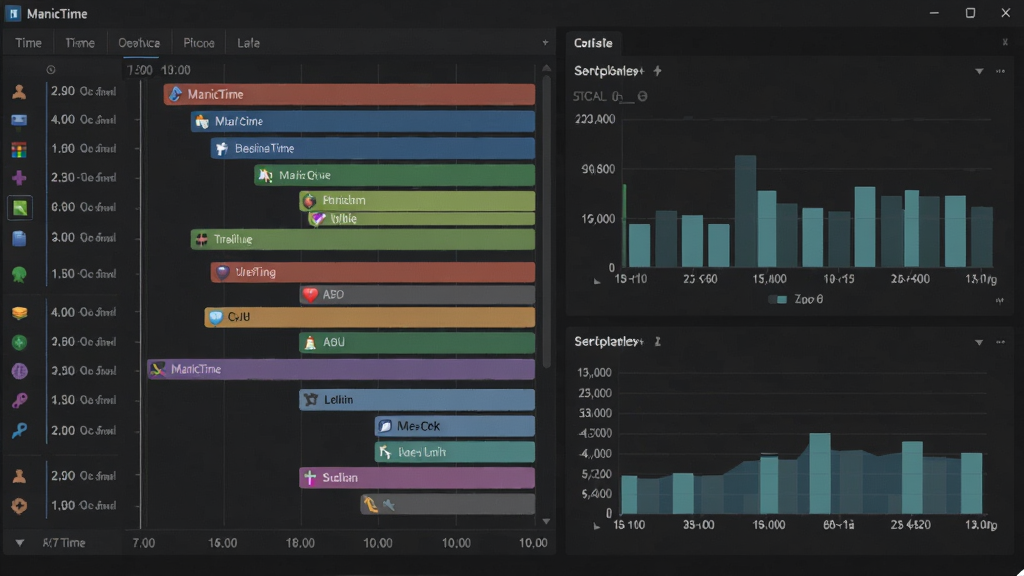Viewport: 1024px width, 576px height.
Task: Select the red ManicTime timeline bar
Action: point(349,94)
